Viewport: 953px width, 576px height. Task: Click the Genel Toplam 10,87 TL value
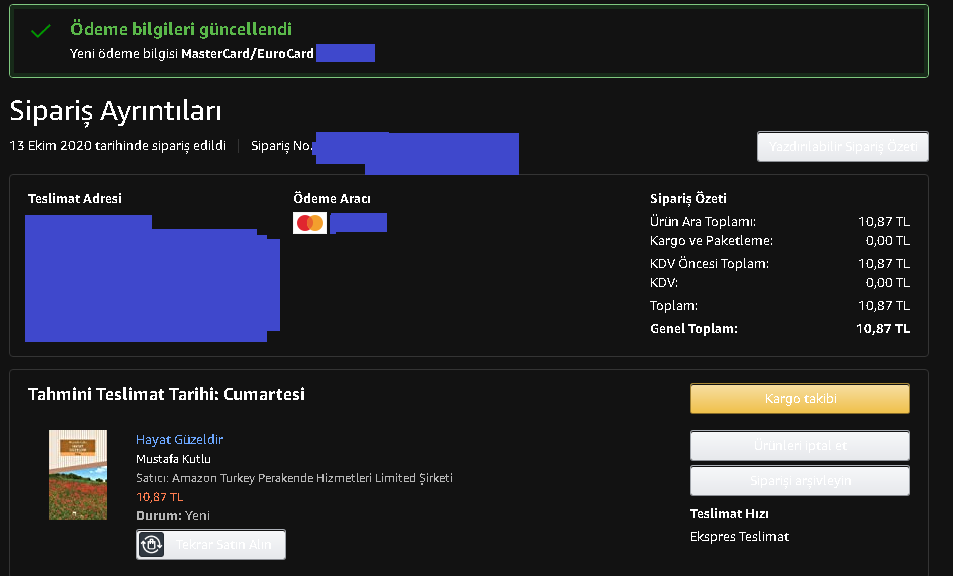pyautogui.click(x=882, y=329)
